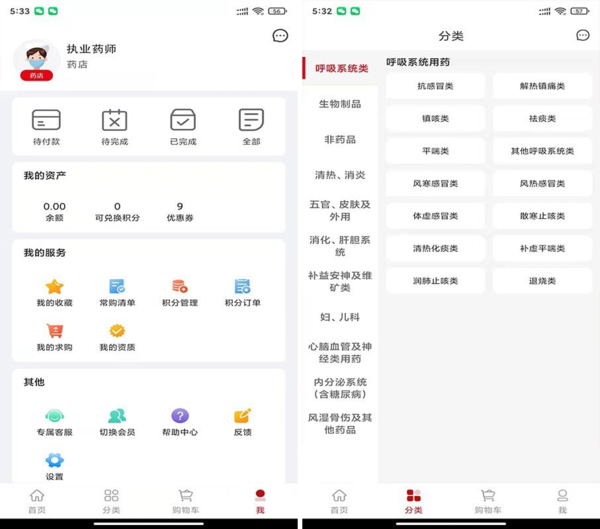This screenshot has width=600, height=529.
Task: Open the 待付款 pending payment orders icon
Action: pos(46,120)
